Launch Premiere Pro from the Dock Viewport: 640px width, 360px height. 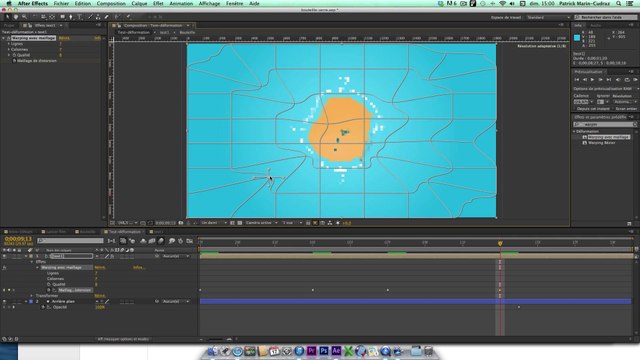tap(311, 351)
